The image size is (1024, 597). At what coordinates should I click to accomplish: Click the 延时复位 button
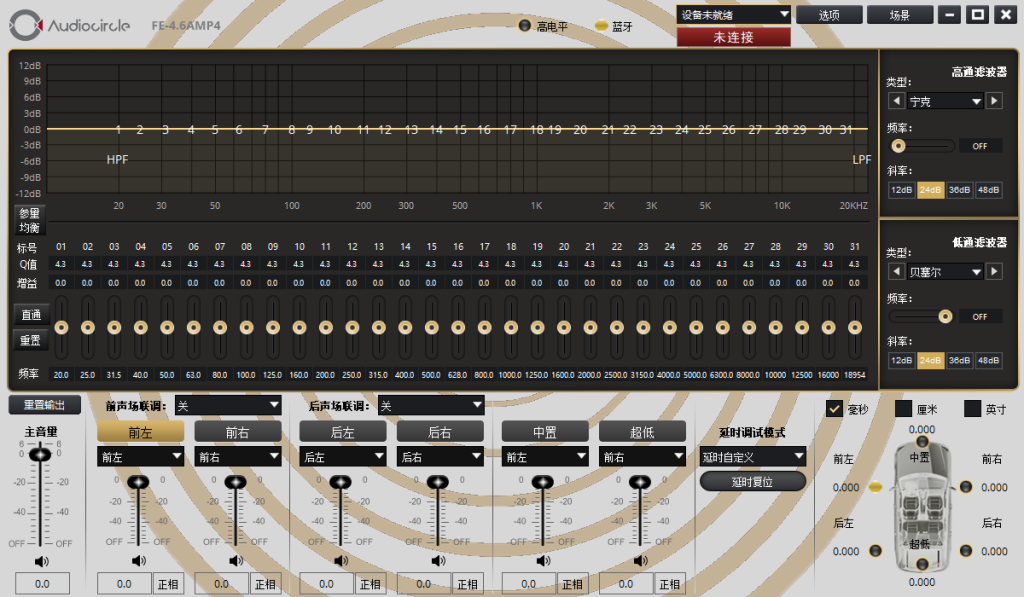pos(752,481)
